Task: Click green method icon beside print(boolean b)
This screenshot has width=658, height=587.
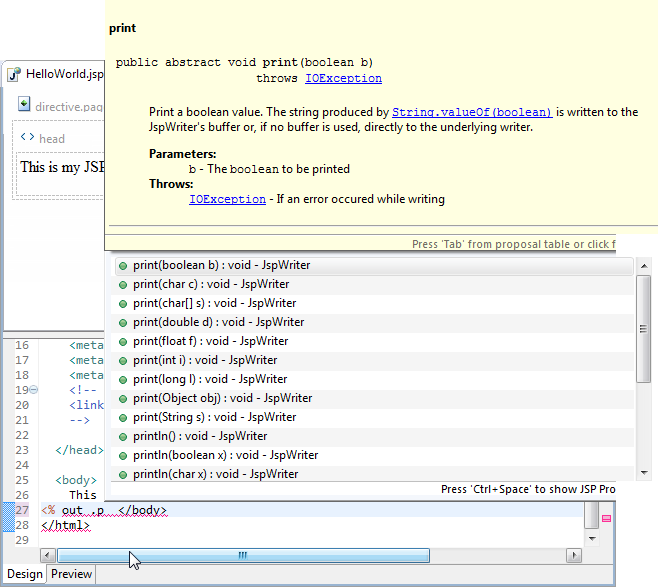Action: coord(122,266)
